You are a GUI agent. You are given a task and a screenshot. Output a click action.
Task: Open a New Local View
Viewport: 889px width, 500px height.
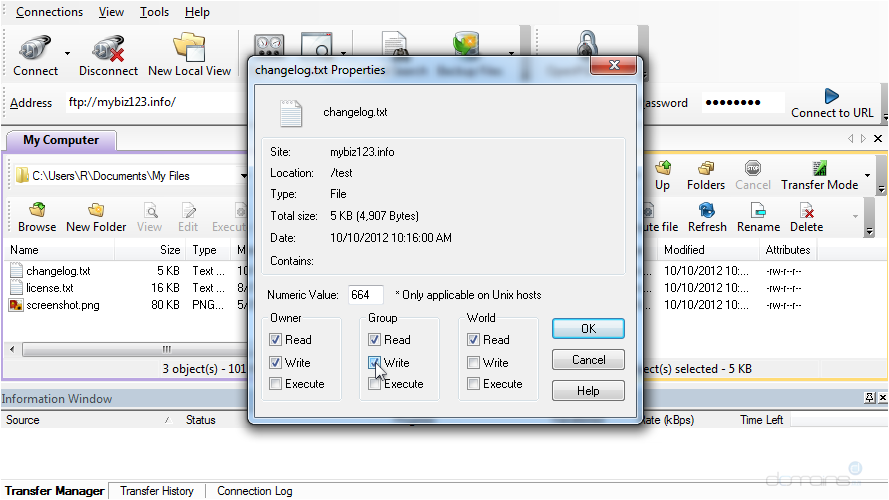189,50
